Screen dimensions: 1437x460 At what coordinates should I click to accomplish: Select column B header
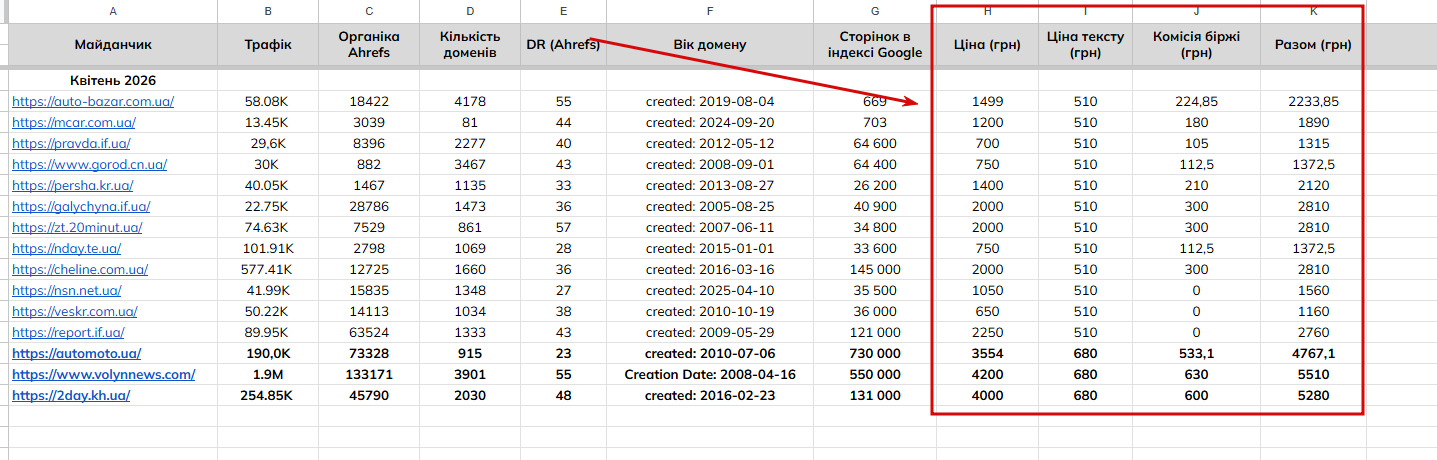[268, 11]
